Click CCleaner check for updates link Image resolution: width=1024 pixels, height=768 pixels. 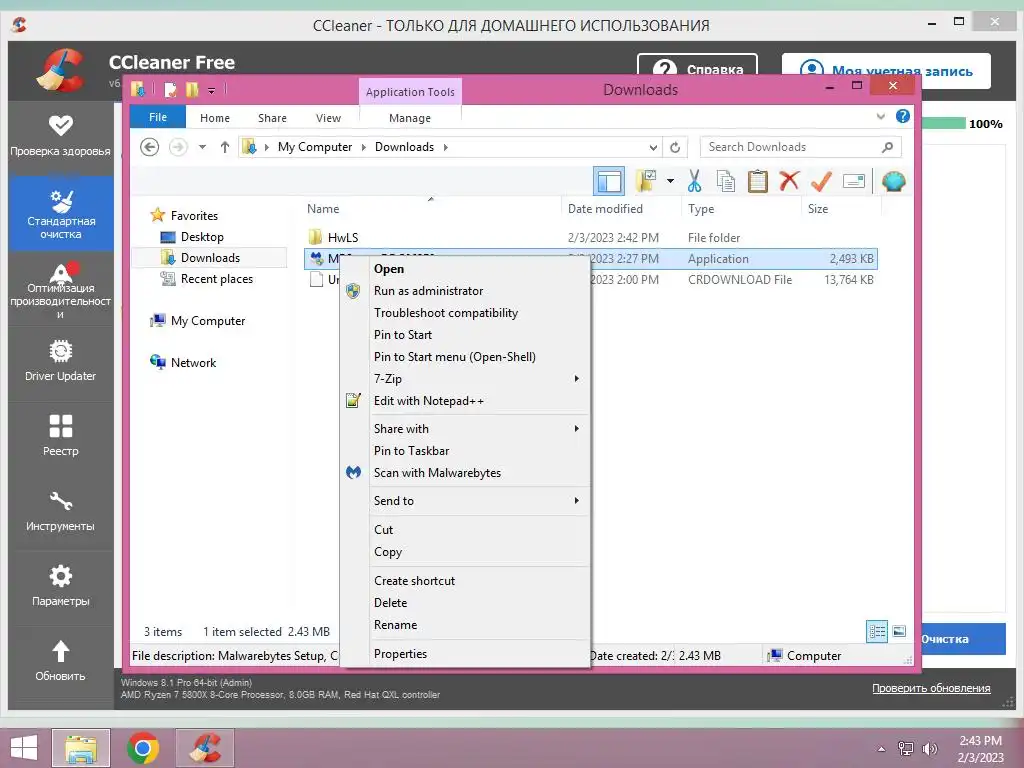pyautogui.click(x=931, y=688)
